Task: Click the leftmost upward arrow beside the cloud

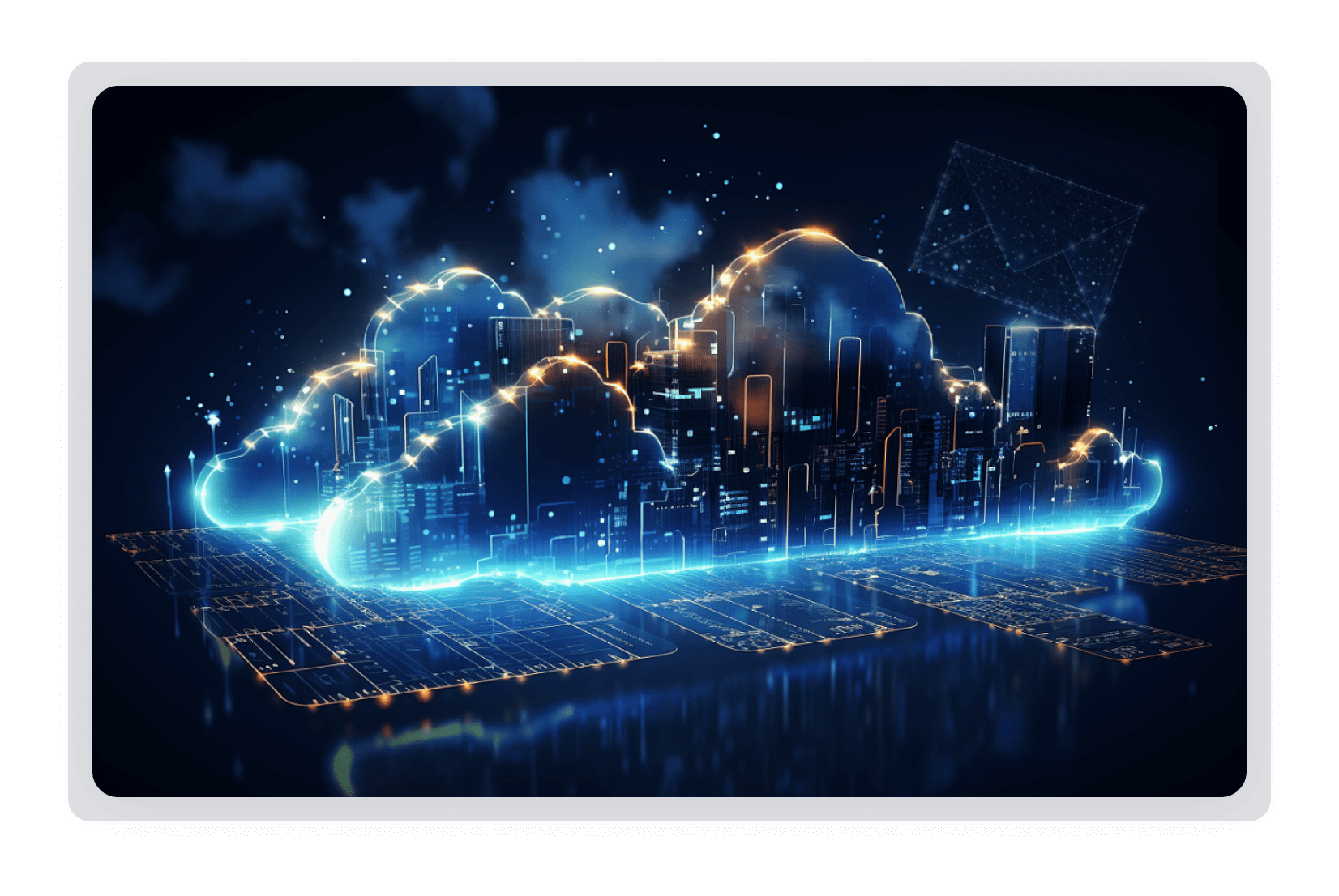Action: point(168,471)
